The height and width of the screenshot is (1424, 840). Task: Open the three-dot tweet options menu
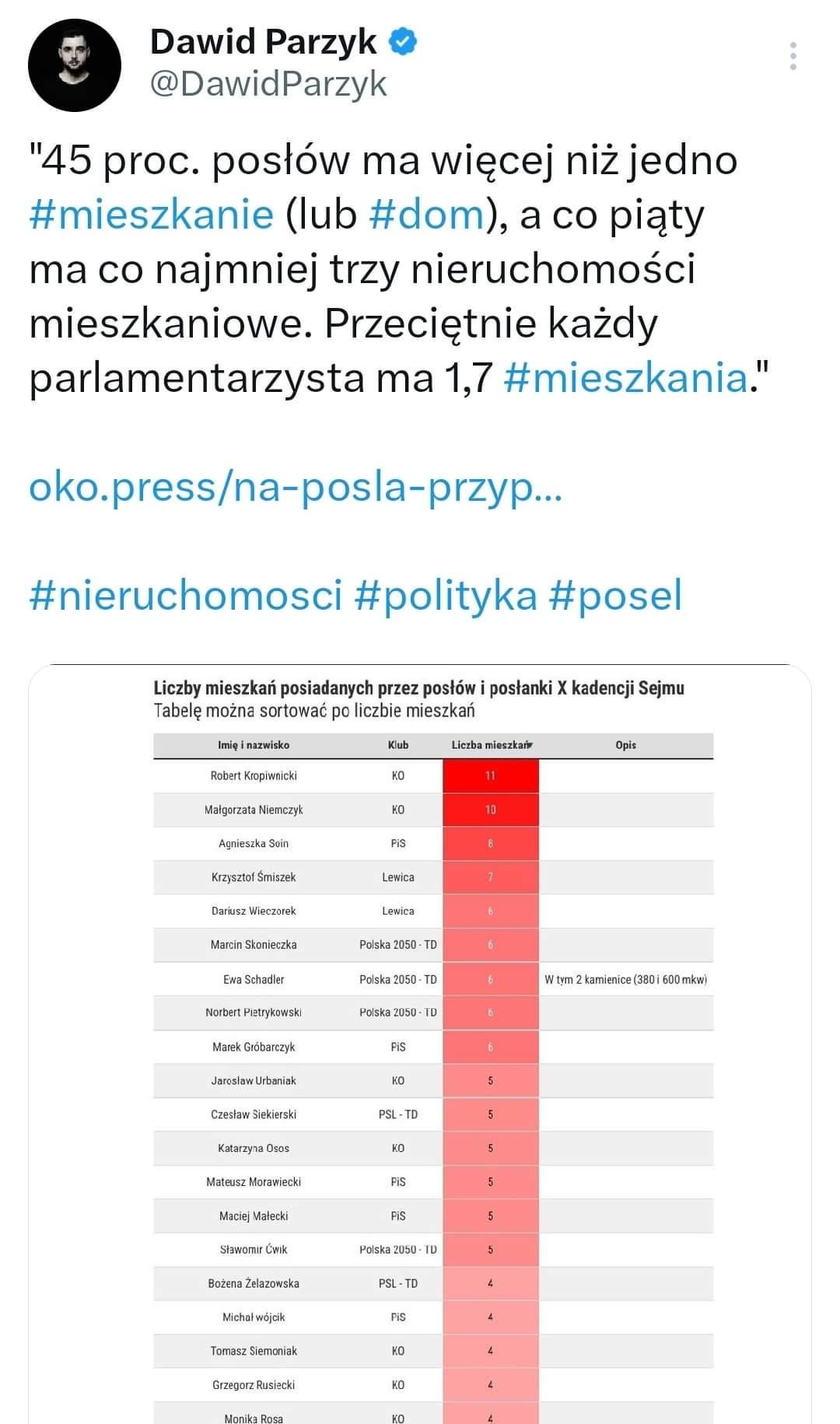793,57
